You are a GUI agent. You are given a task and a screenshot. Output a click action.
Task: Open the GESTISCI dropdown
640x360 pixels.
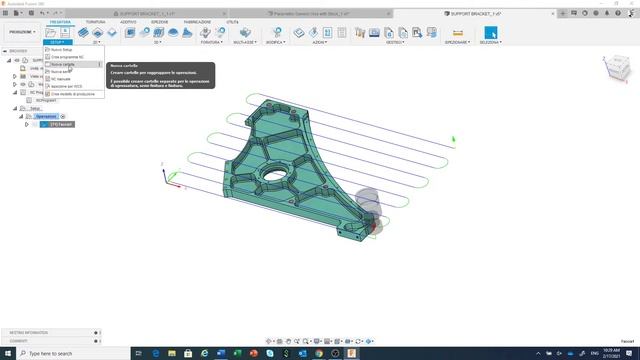[x=395, y=42]
